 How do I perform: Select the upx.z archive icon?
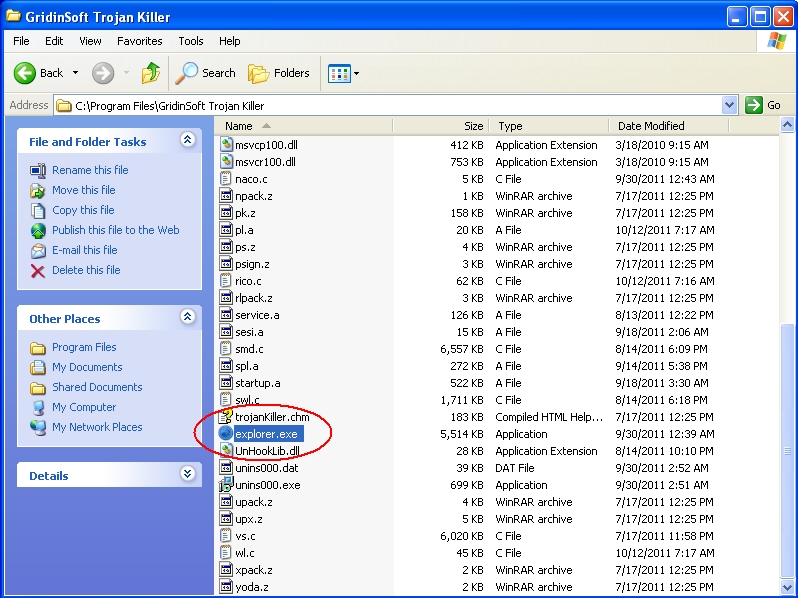[226, 519]
